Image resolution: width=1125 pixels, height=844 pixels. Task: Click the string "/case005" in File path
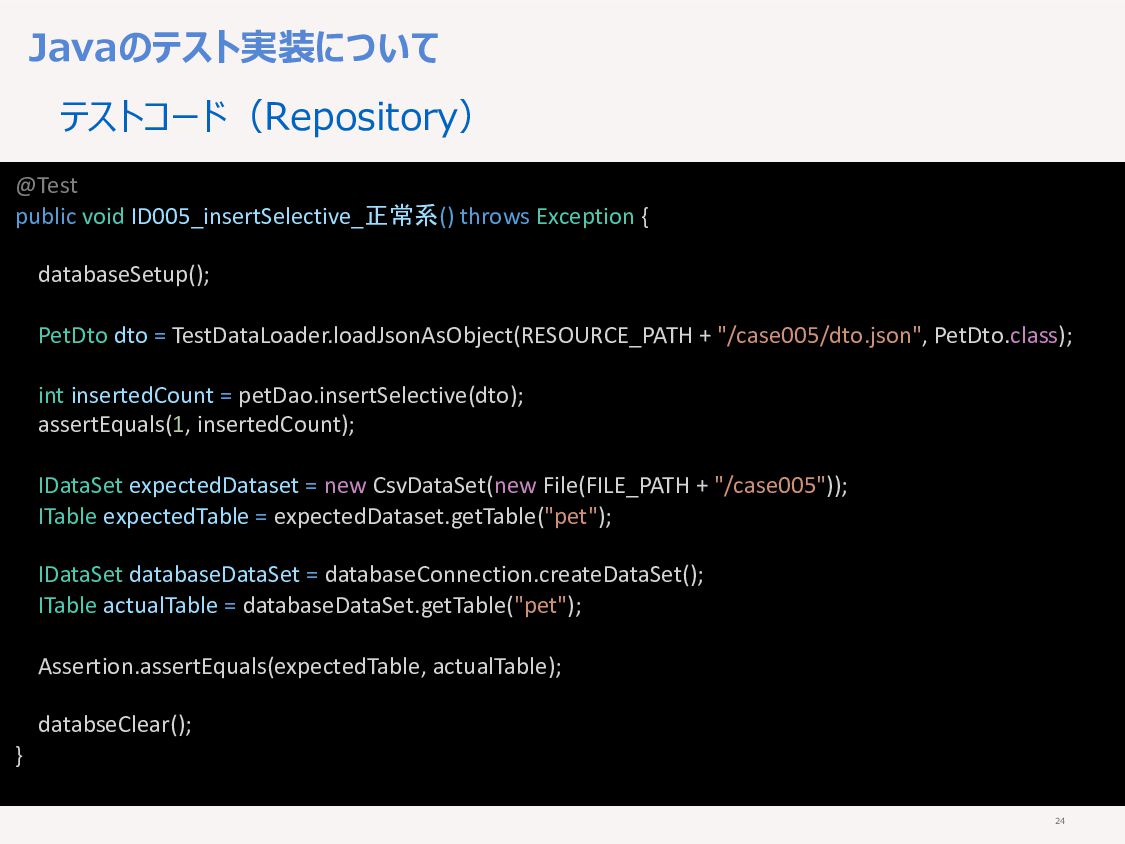tap(770, 486)
